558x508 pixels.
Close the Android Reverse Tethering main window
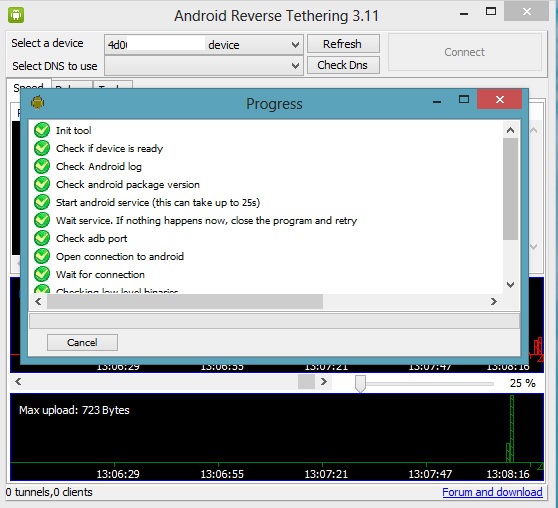[527, 11]
